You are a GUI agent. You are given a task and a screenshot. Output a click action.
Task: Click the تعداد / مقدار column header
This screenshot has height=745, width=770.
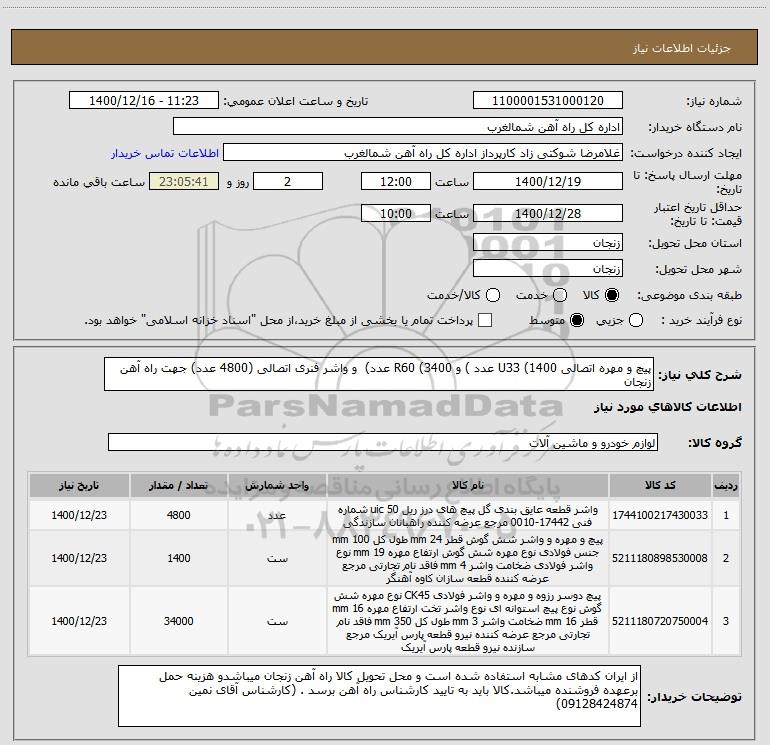[179, 486]
